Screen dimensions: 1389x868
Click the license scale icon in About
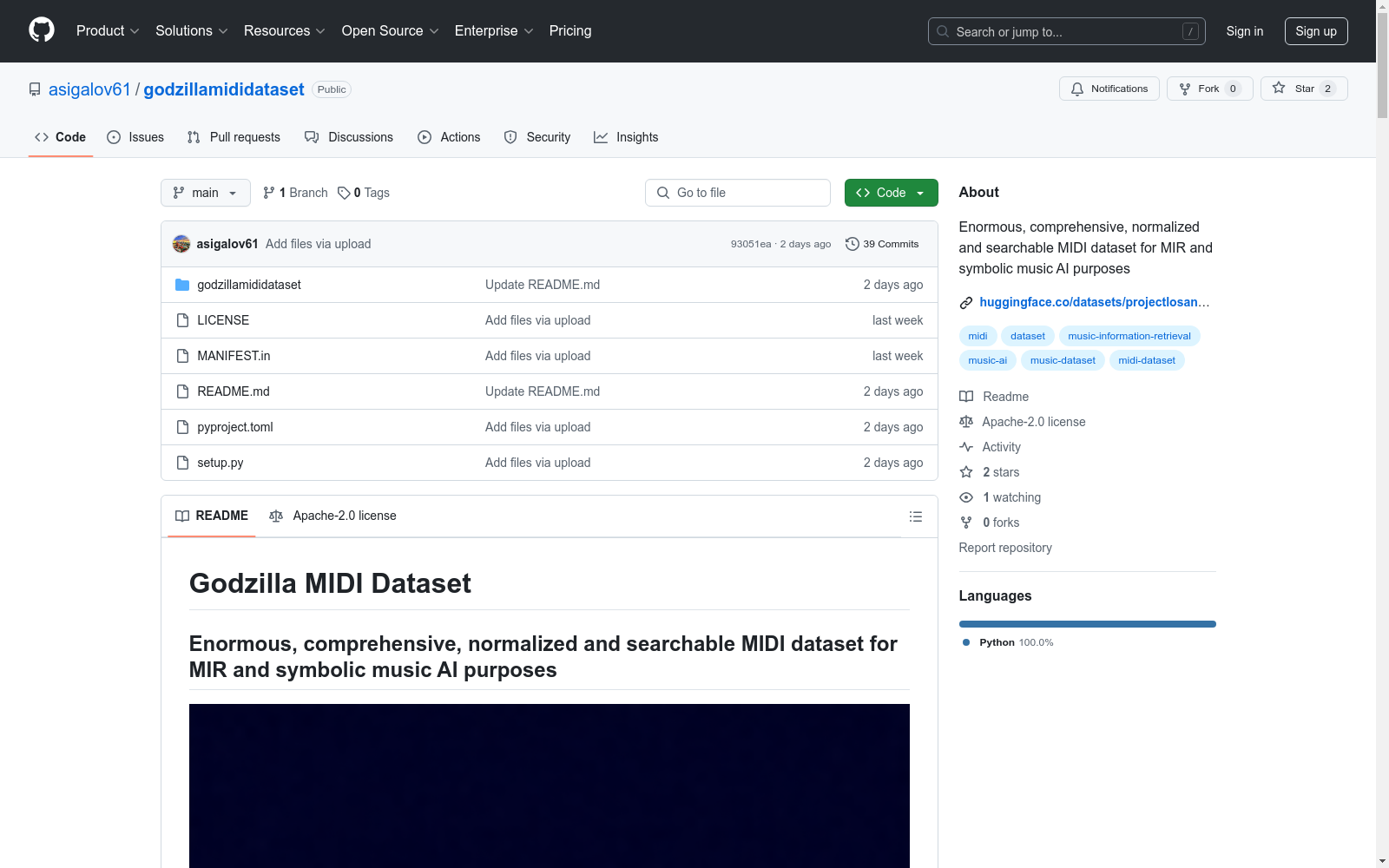(966, 422)
